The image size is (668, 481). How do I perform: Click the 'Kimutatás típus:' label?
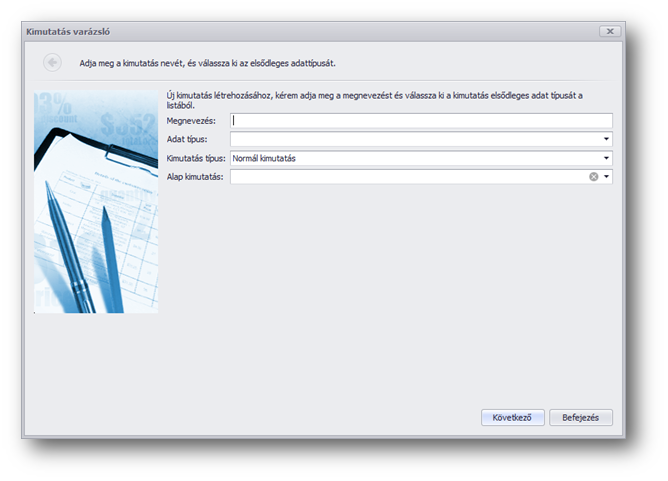click(196, 158)
